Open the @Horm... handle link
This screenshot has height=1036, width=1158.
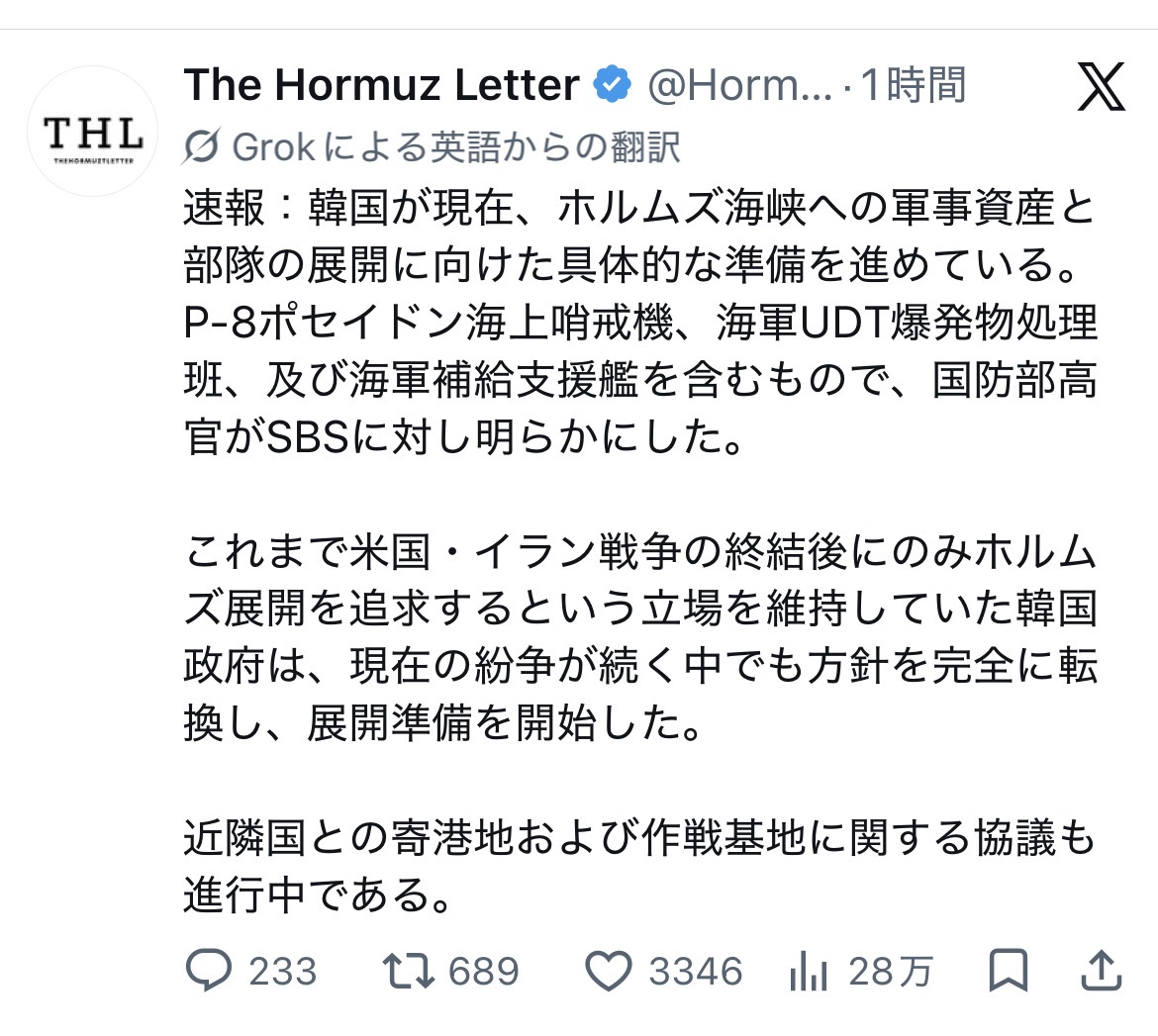tap(740, 85)
